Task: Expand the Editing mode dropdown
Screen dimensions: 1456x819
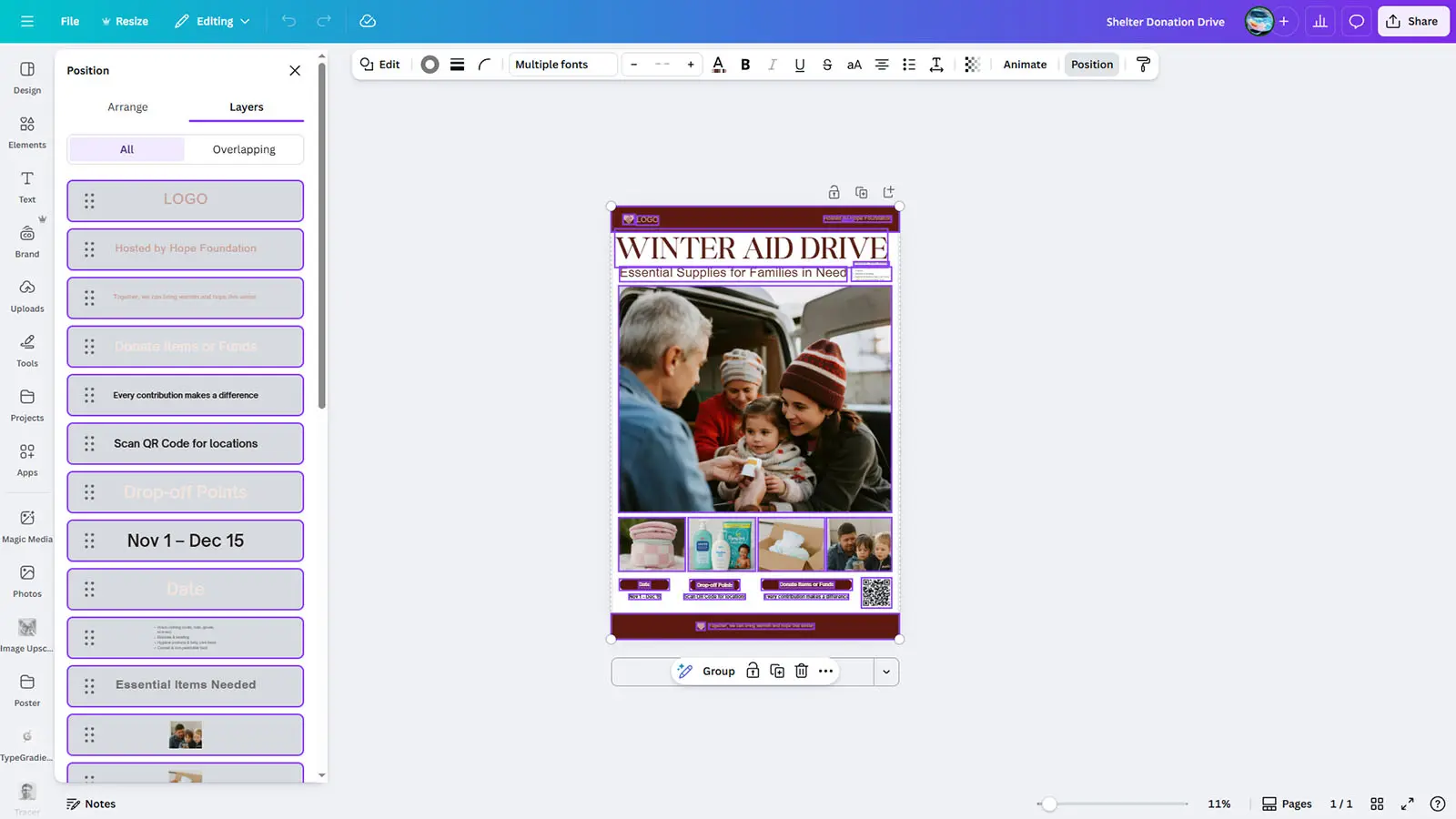Action: (212, 21)
